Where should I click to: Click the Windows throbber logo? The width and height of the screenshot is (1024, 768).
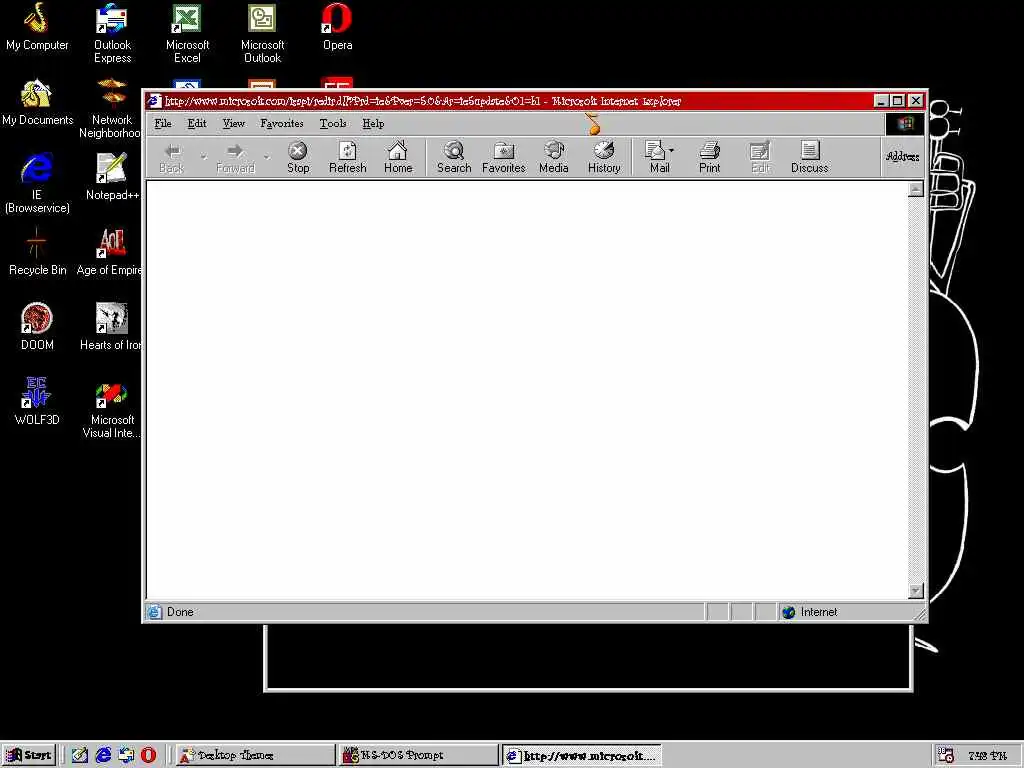904,124
